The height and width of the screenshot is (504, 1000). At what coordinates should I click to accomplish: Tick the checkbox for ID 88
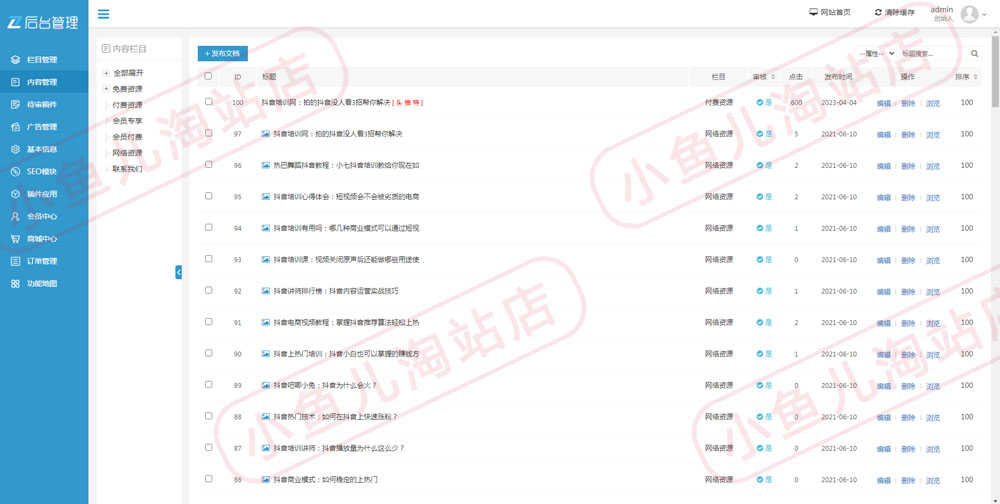pos(209,415)
